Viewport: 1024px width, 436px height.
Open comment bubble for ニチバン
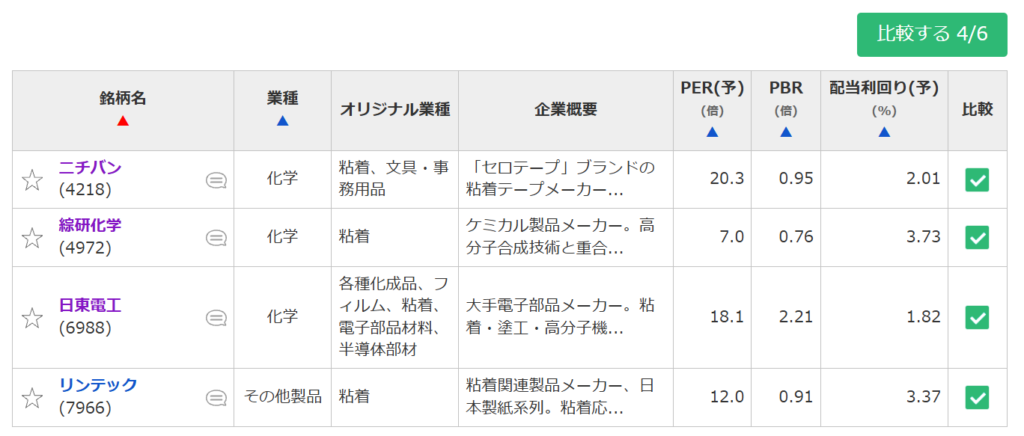point(216,180)
